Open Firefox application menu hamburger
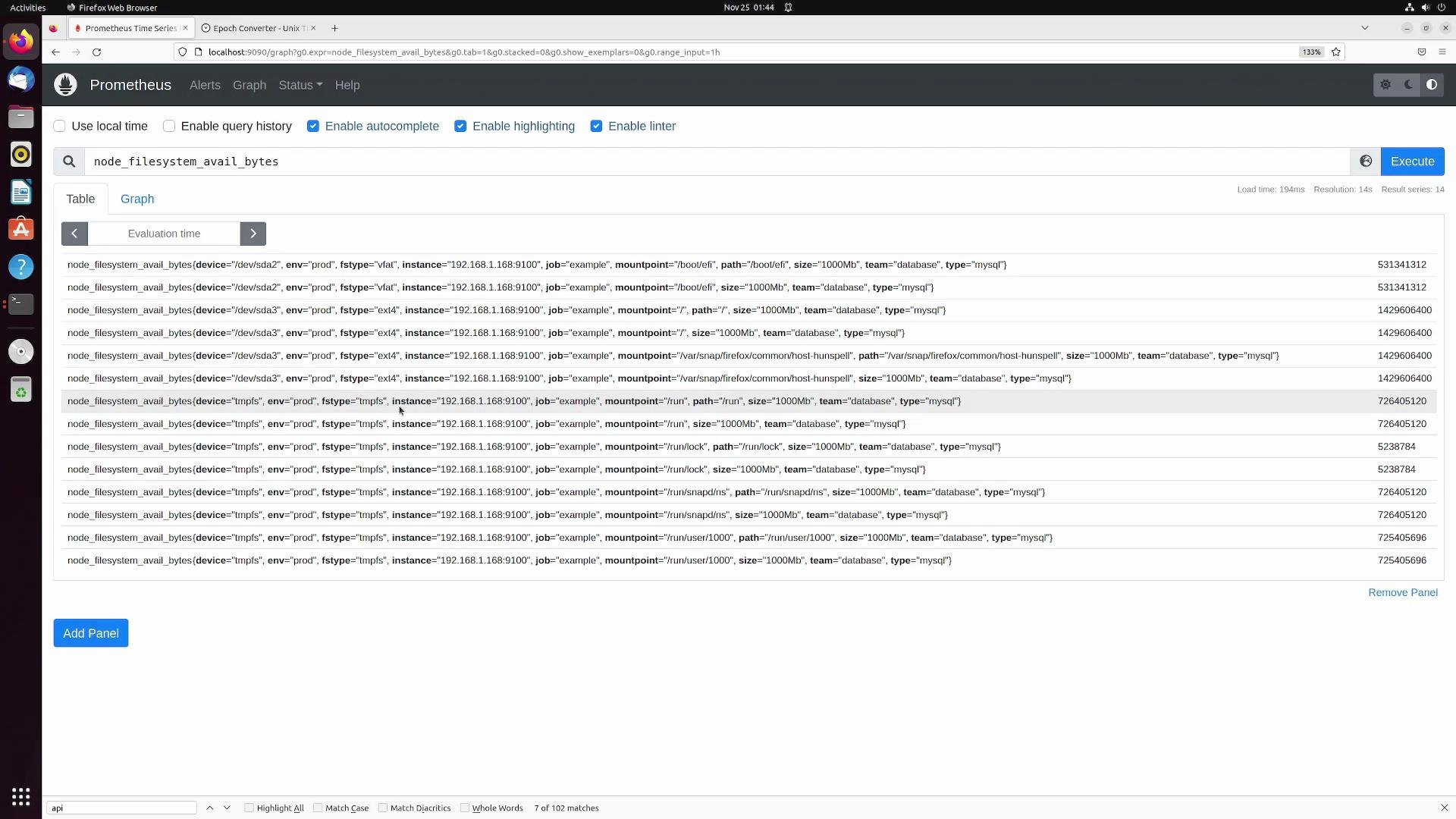 point(1442,52)
